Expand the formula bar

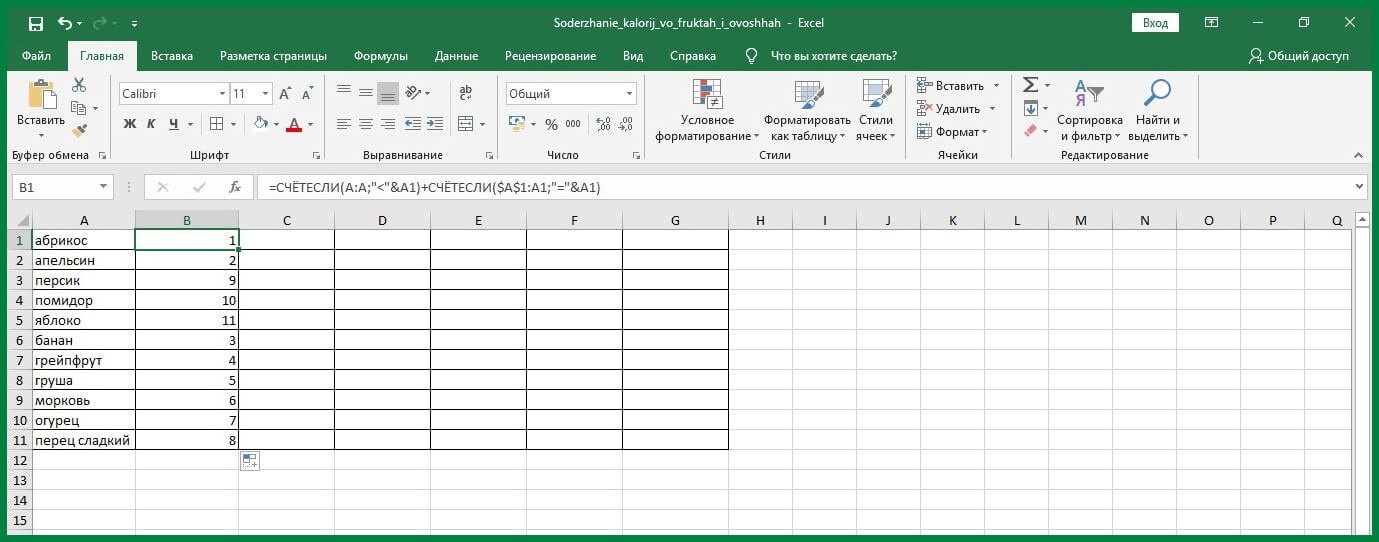point(1359,187)
